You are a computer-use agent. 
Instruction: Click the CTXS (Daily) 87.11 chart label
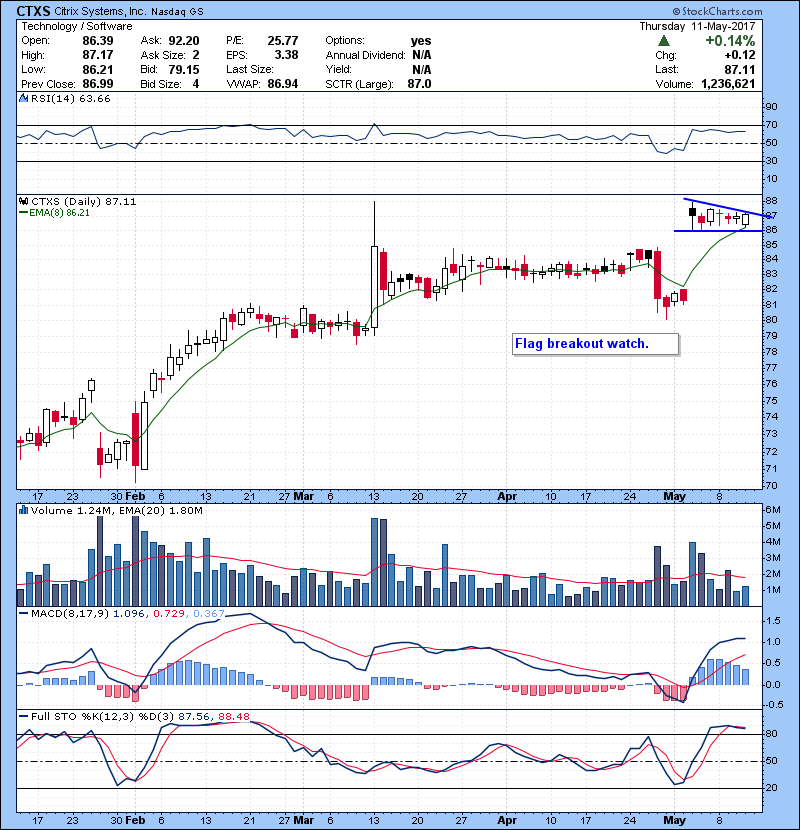pos(84,201)
